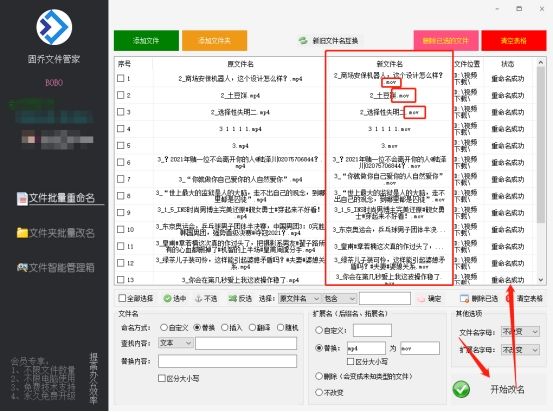Enable 区分大小写 under extension 替换

click(351, 362)
